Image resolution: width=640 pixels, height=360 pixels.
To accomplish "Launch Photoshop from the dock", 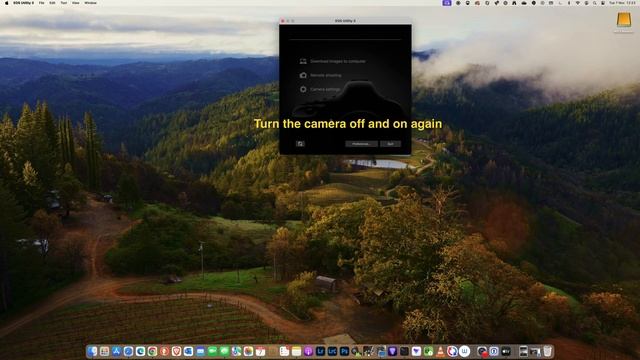I will (x=344, y=351).
